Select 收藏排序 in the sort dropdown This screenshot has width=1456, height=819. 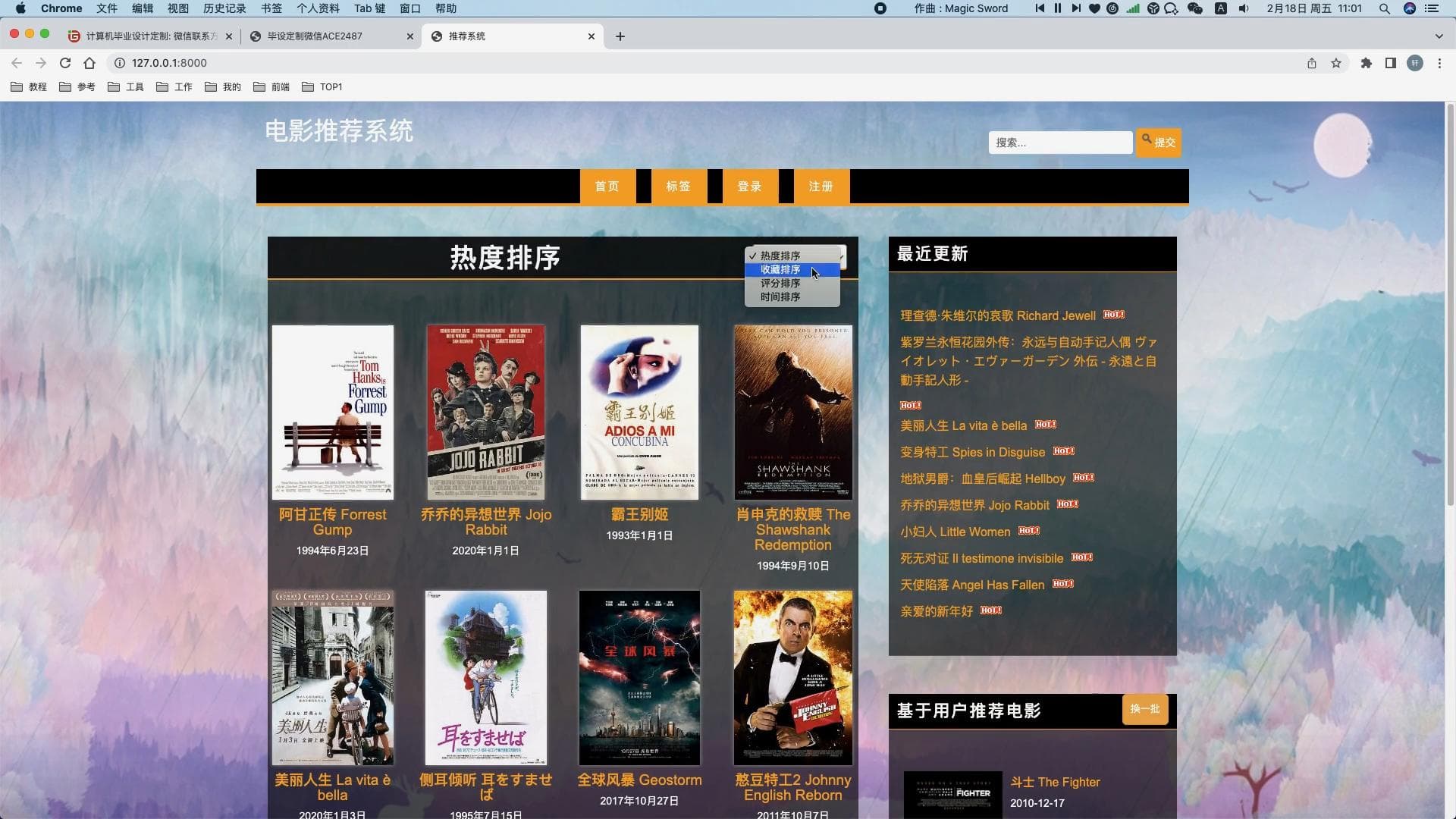click(792, 270)
